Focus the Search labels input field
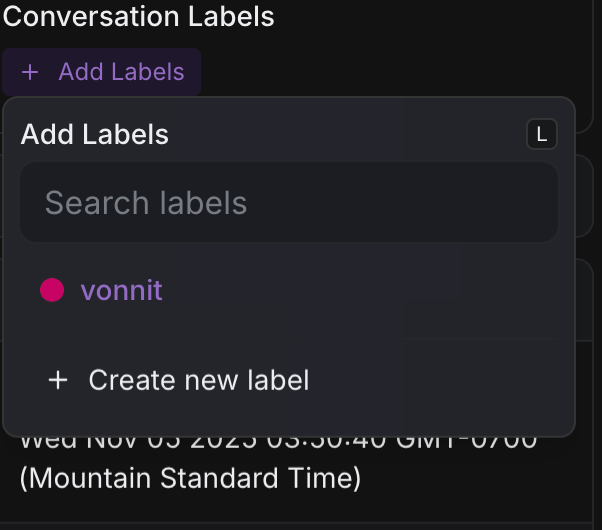 (x=288, y=203)
